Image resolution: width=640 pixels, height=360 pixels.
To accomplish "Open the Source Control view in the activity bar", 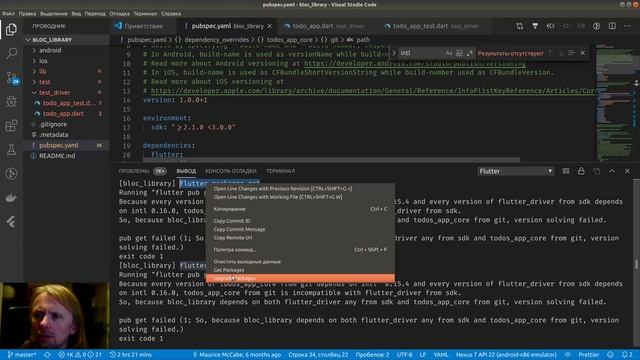I will pos(11,77).
